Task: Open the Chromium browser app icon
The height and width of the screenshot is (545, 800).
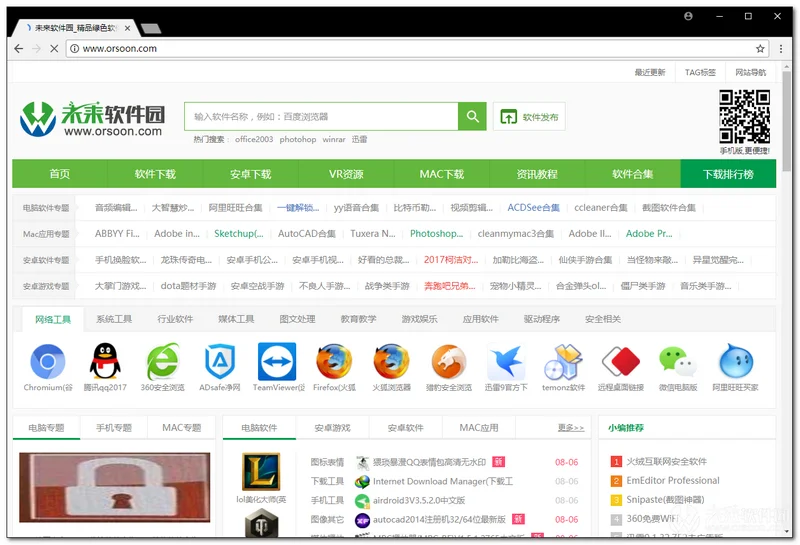Action: pyautogui.click(x=47, y=362)
